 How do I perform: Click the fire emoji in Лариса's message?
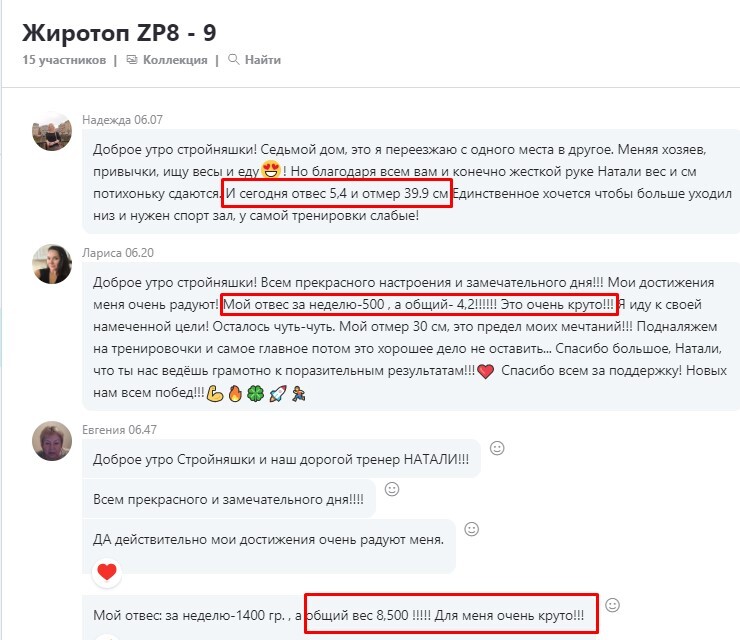click(235, 393)
